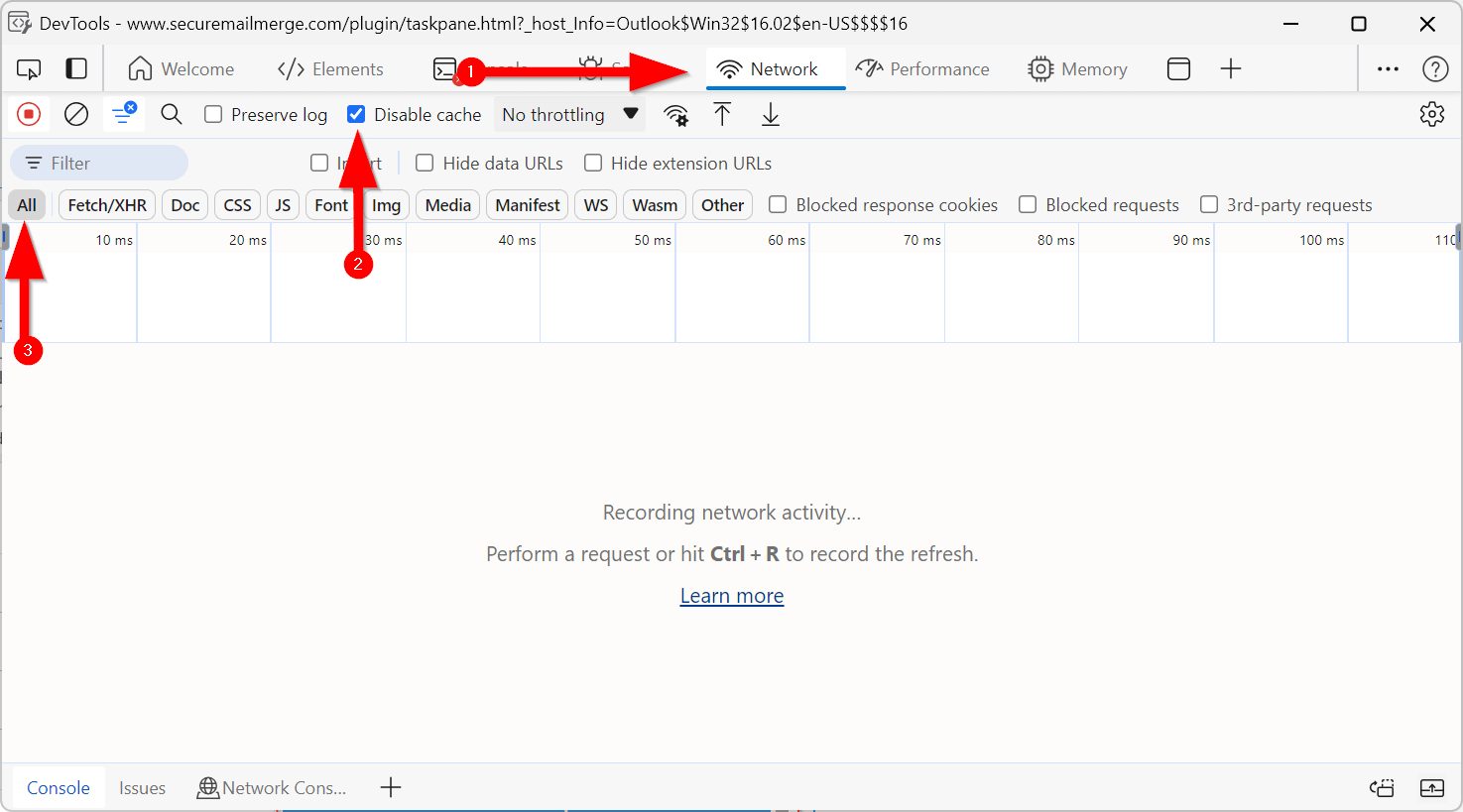Enable the Preserve log checkbox
1463x812 pixels.
tap(213, 115)
